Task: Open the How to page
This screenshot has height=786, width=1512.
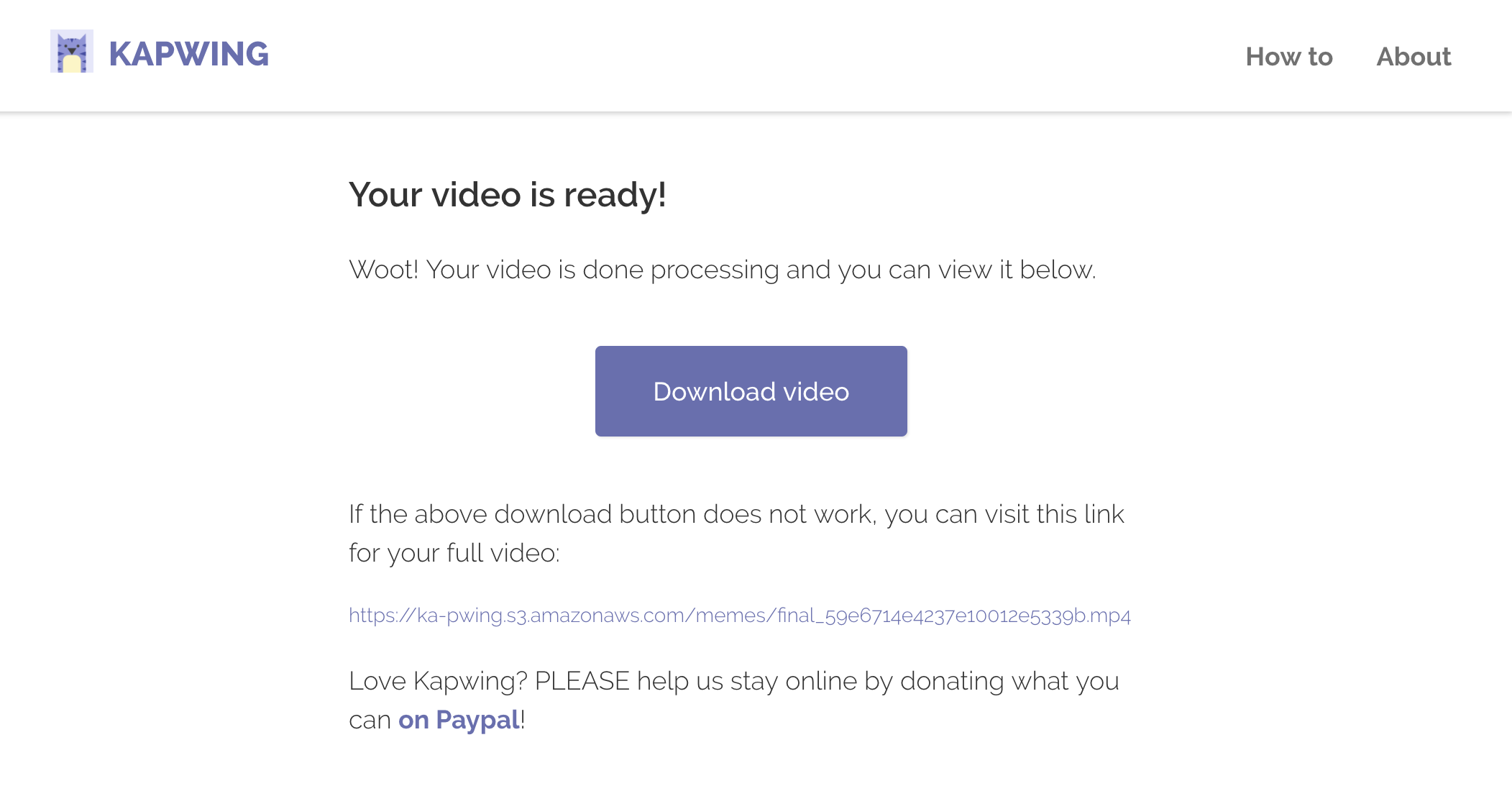Action: [x=1288, y=57]
